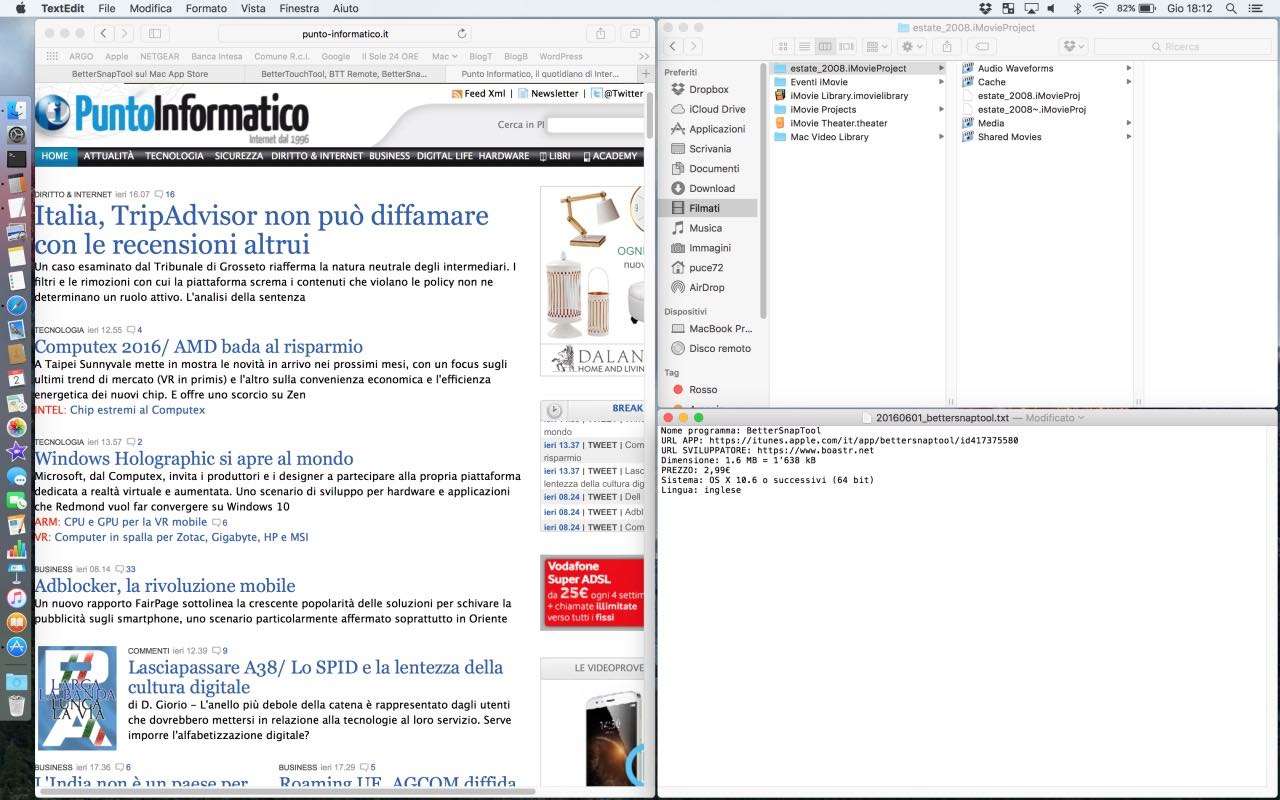Expand the Audio Waveforms folder arrow
Screen dimensions: 1280x800
coord(1128,69)
